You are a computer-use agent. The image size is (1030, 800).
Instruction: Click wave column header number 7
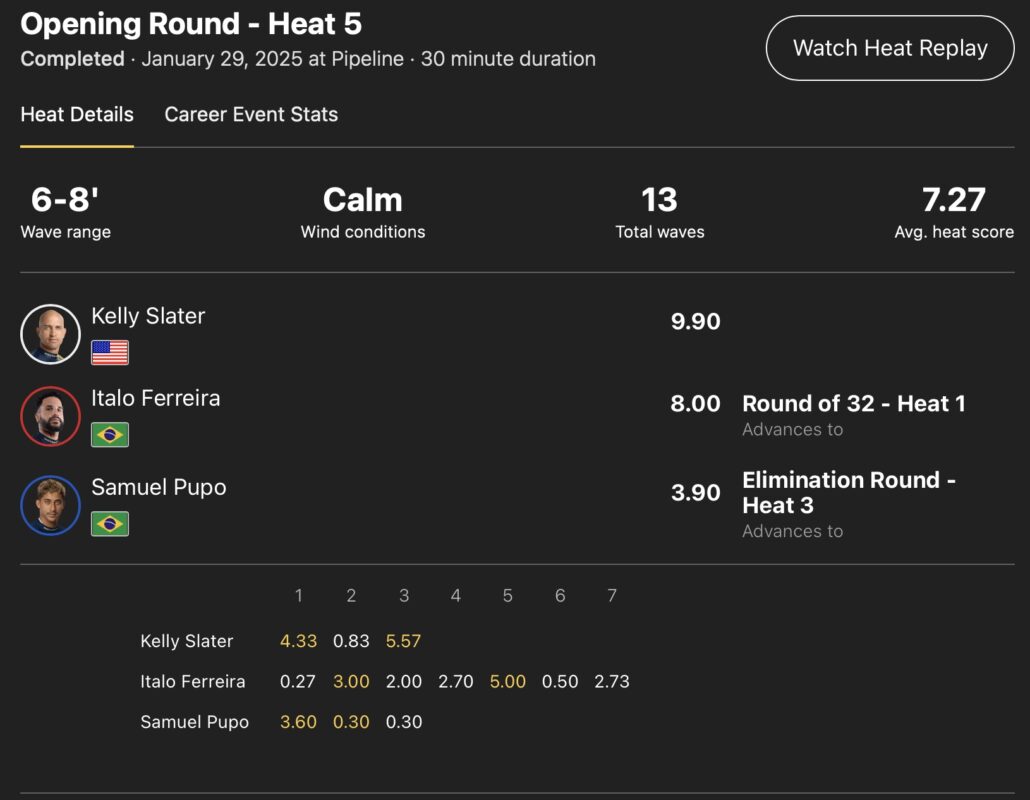612,596
